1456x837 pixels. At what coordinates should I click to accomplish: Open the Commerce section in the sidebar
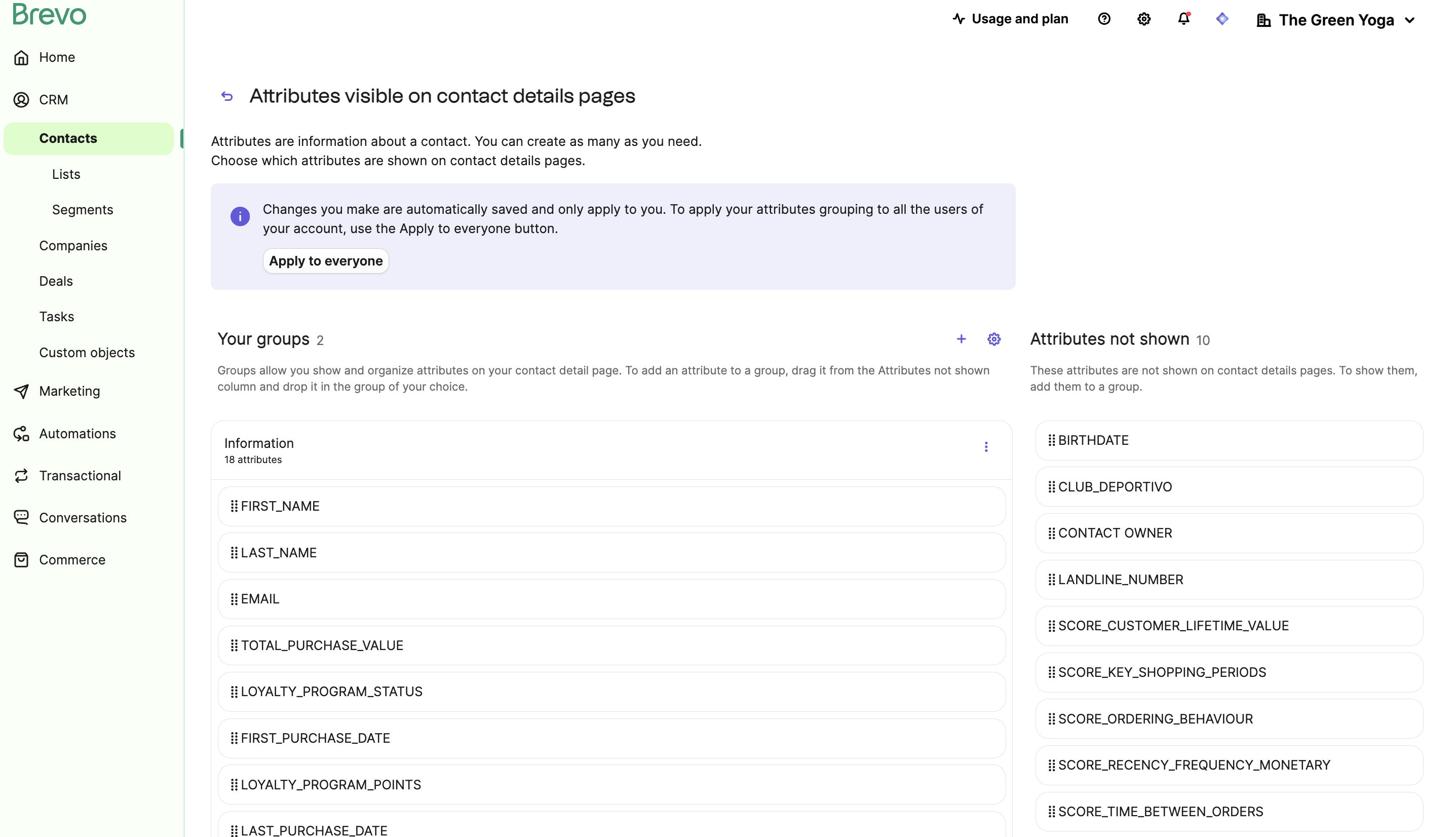pyautogui.click(x=71, y=559)
